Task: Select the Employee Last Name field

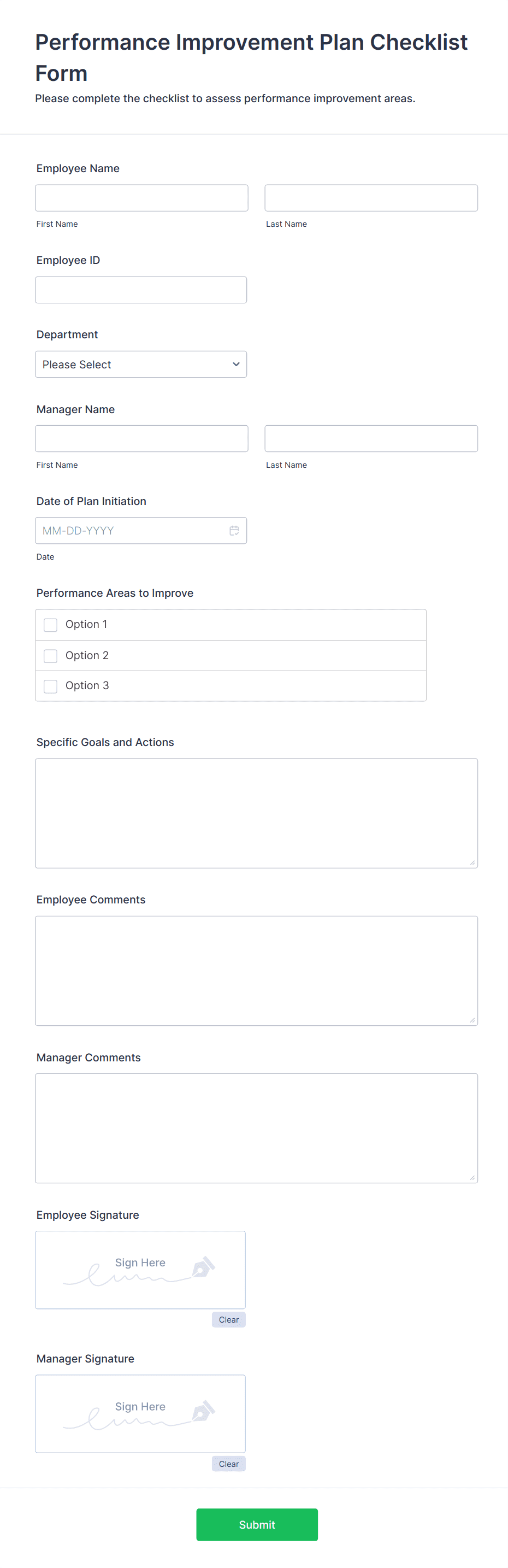Action: (x=371, y=198)
